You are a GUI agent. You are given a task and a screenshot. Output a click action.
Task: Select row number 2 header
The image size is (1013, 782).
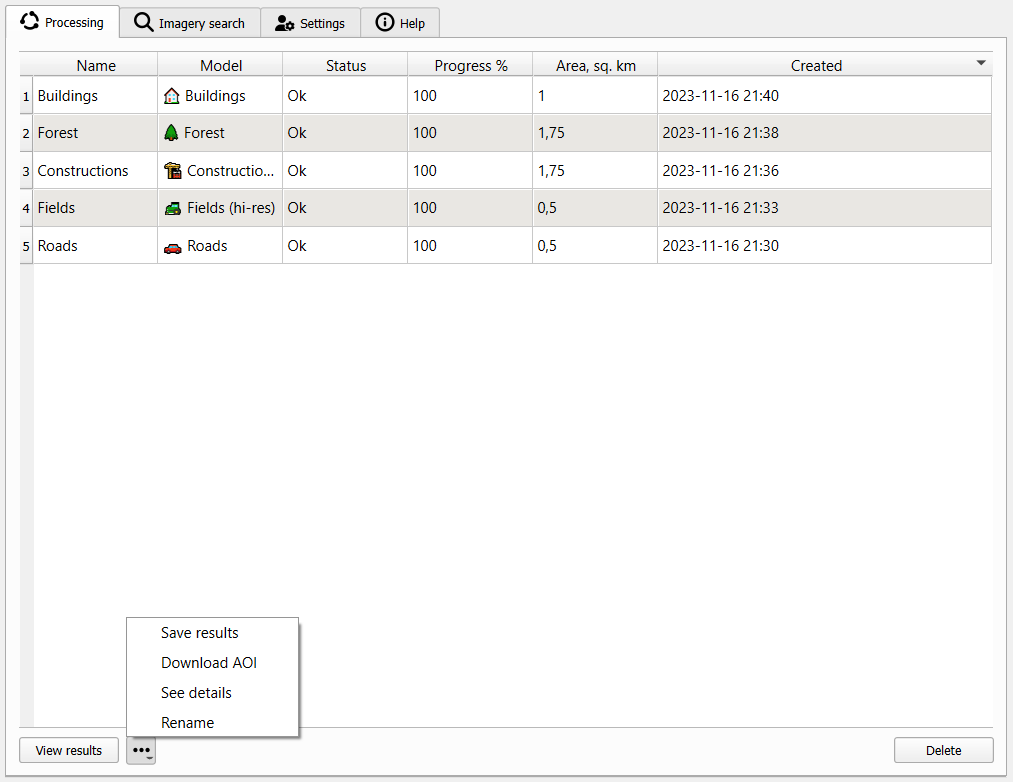click(26, 133)
